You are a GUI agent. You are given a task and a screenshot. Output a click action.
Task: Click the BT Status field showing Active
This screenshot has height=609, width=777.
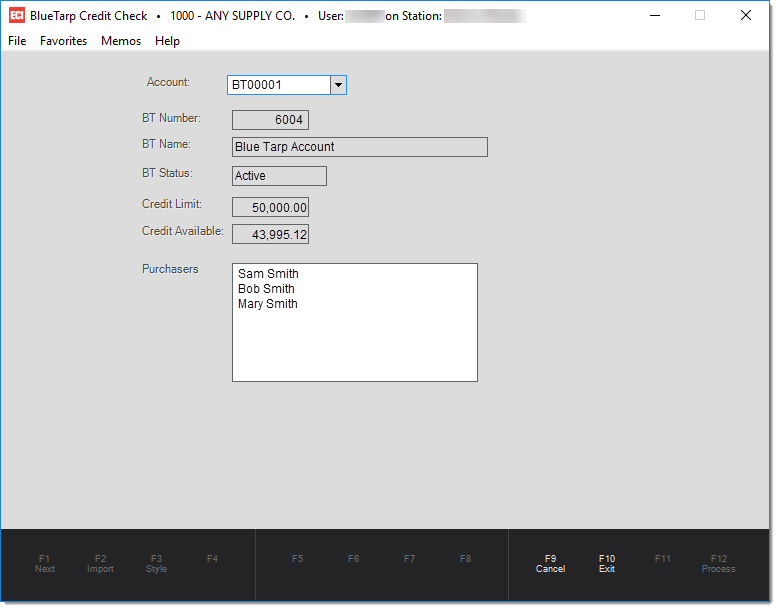pos(279,176)
